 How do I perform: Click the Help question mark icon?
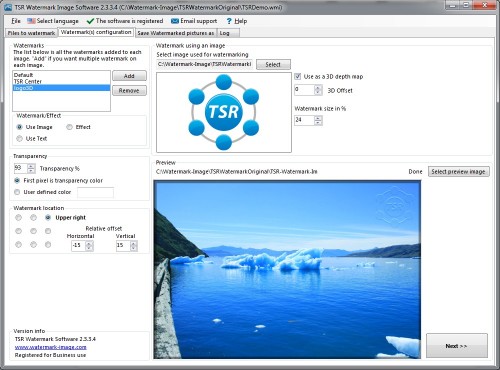(x=229, y=21)
